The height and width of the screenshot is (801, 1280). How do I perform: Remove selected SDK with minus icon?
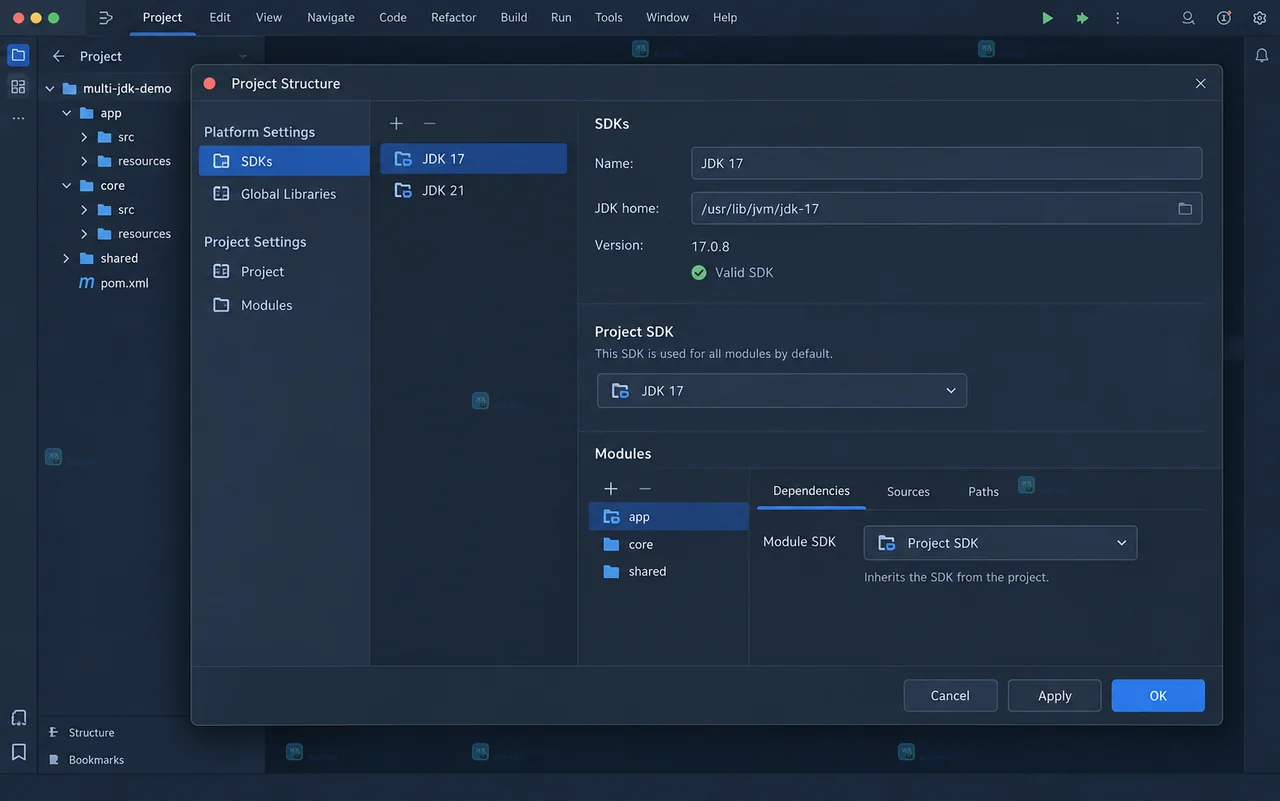click(429, 123)
